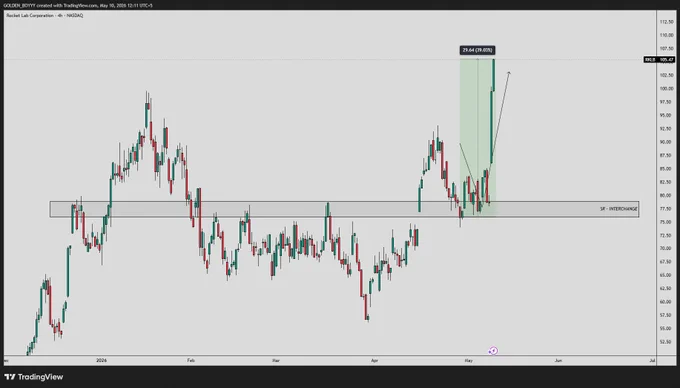Click the 80.00 price axis label
The width and height of the screenshot is (680, 388).
(x=666, y=195)
